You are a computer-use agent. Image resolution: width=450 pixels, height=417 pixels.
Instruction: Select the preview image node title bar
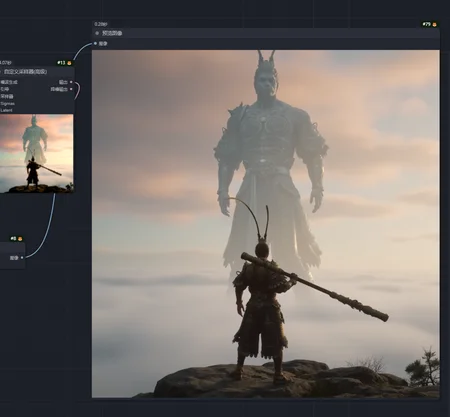(266, 33)
